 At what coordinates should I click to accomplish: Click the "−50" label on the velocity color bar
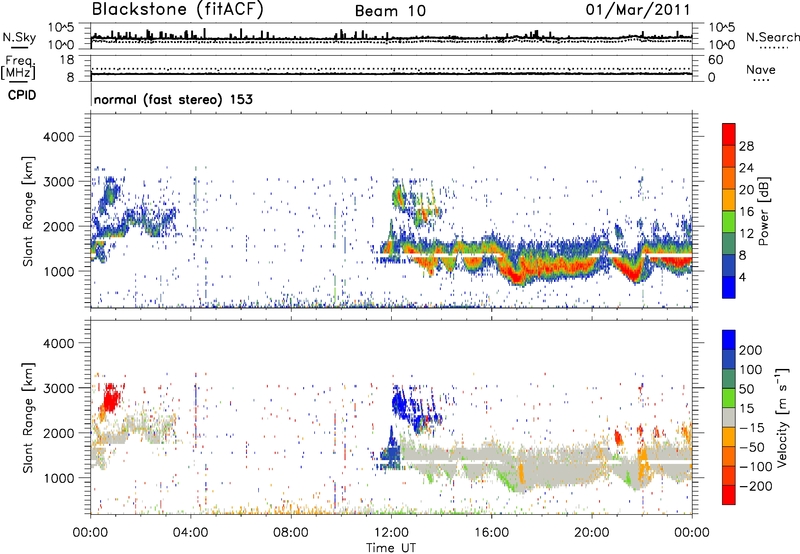click(x=751, y=447)
